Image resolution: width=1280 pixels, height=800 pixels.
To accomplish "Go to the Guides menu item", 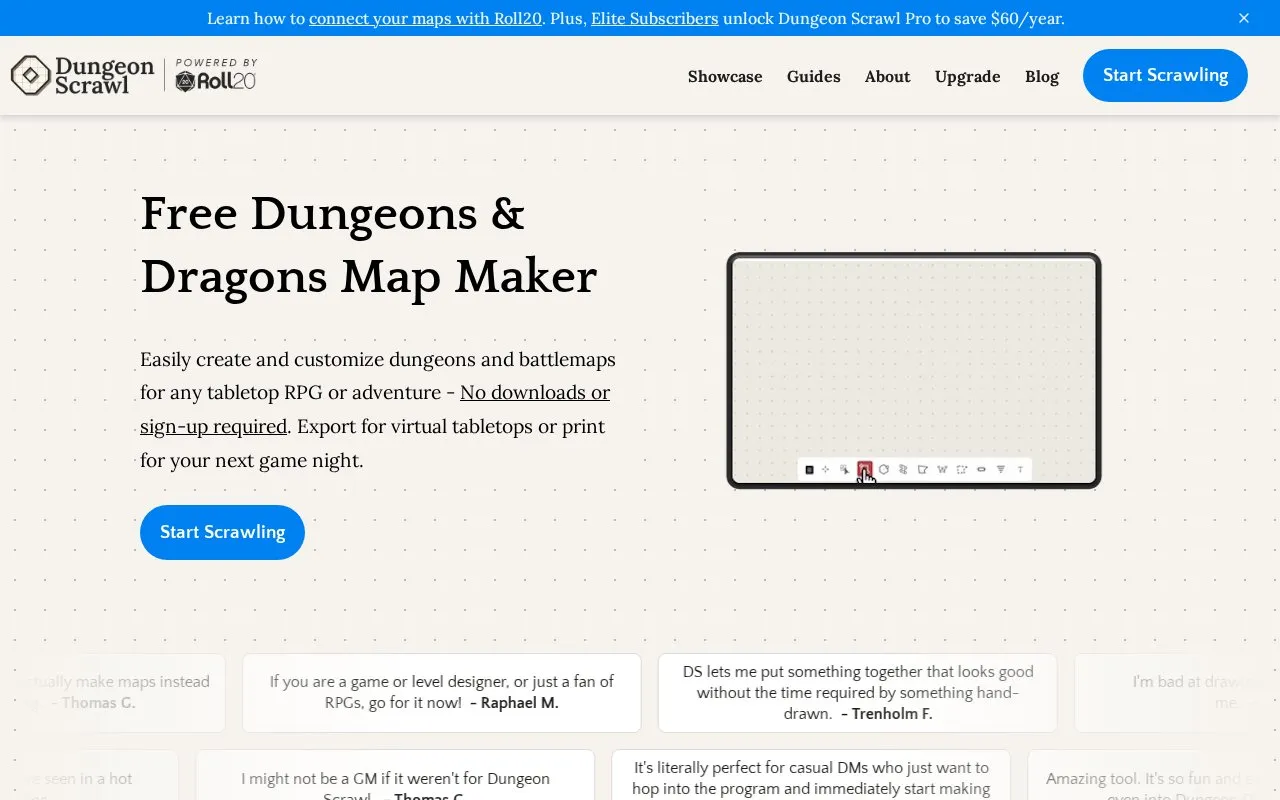I will [x=814, y=76].
